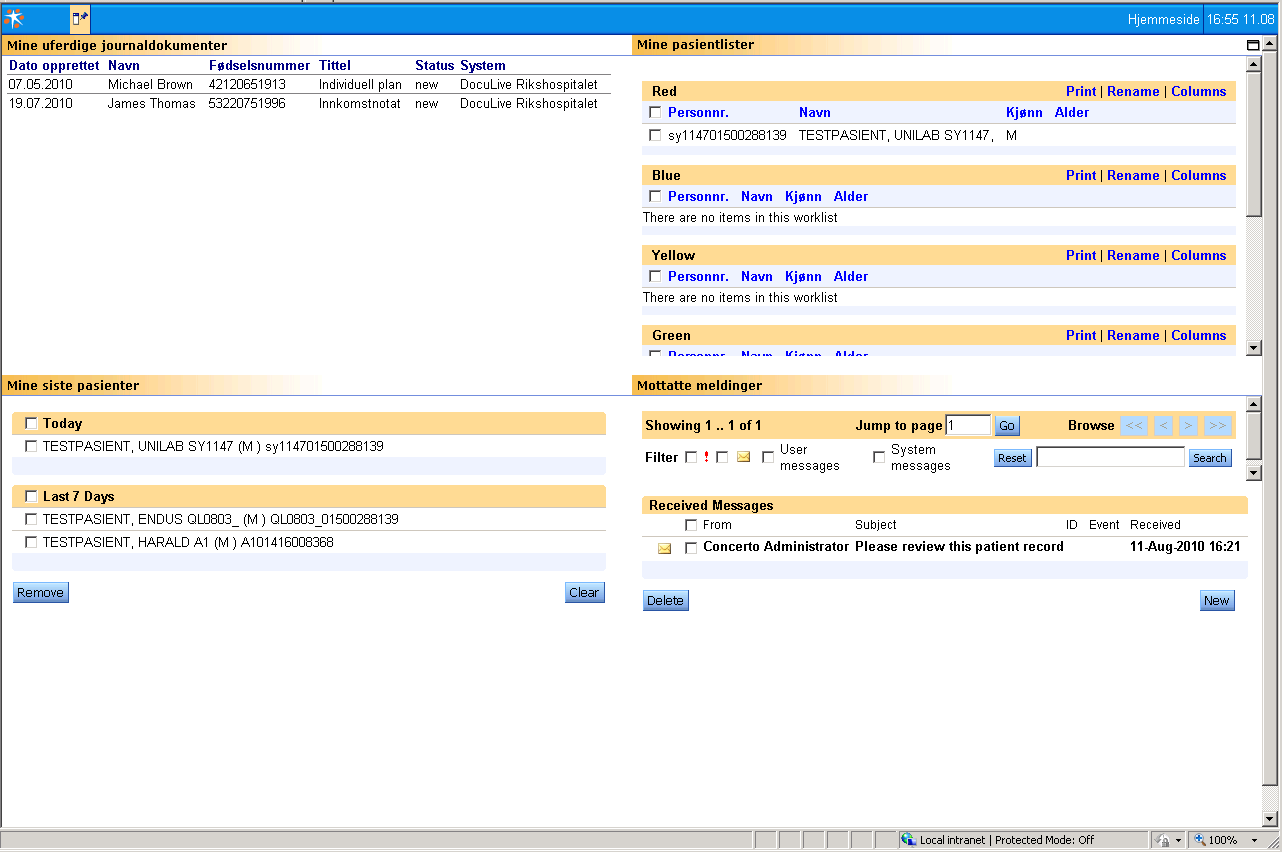1282x852 pixels.
Task: Select TESTPASIENT HARALD A1 checkbox
Action: (31, 542)
